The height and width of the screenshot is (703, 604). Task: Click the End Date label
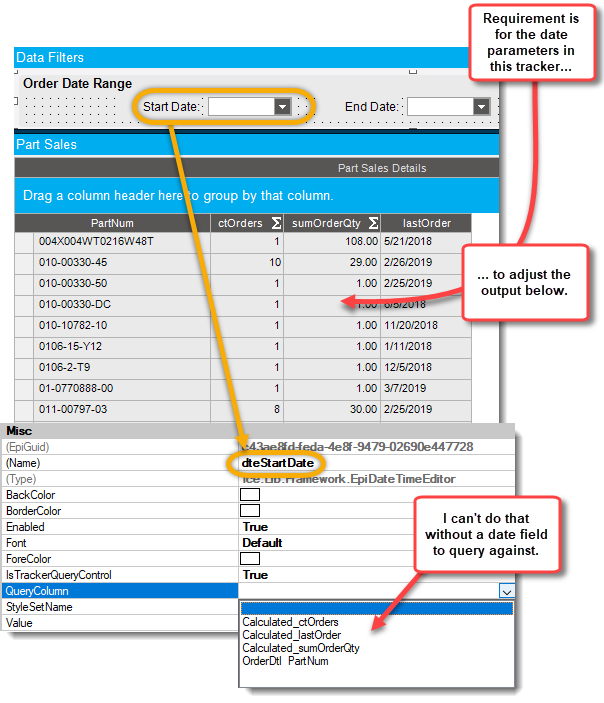pyautogui.click(x=371, y=107)
